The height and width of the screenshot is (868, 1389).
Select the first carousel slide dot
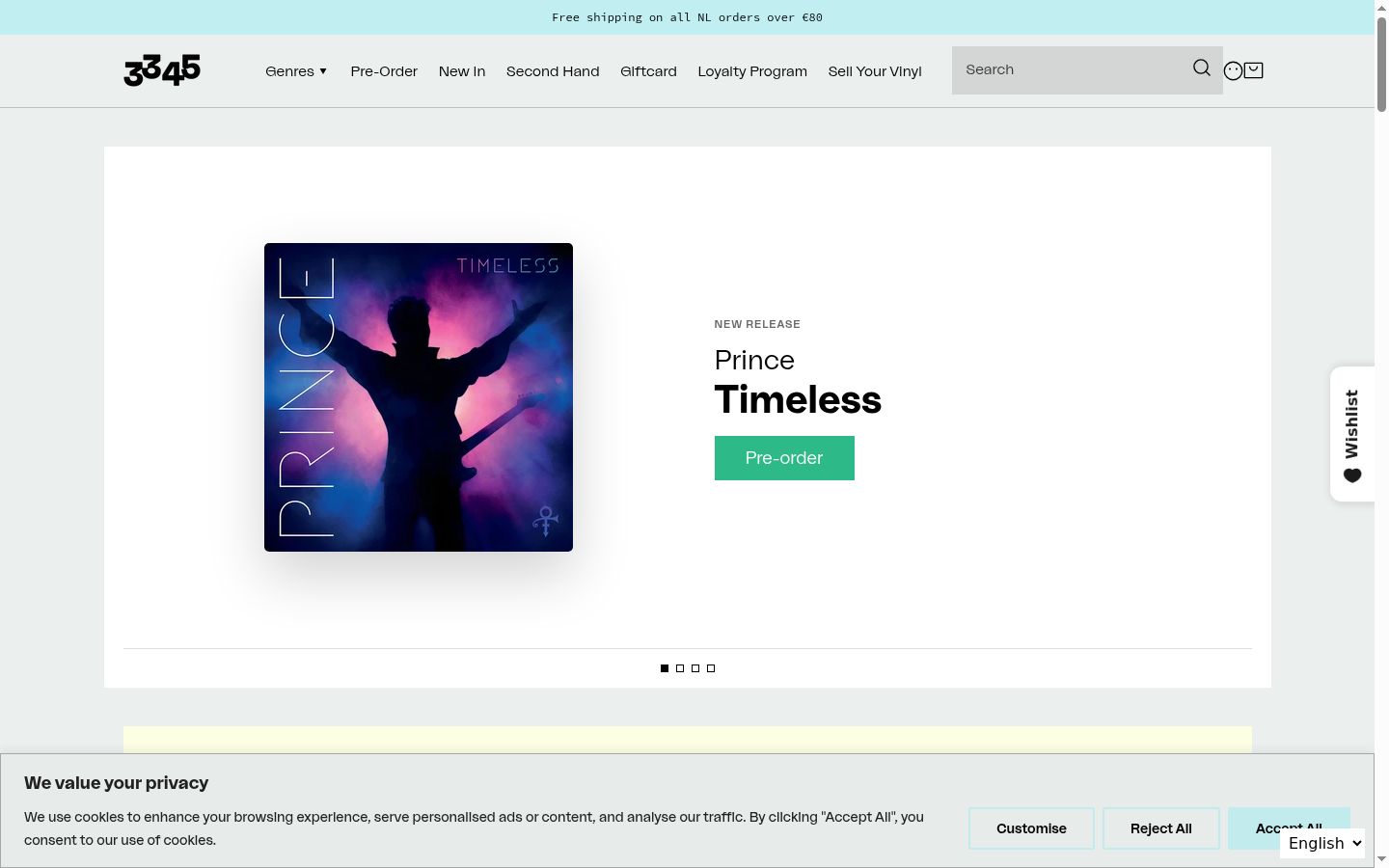[665, 668]
